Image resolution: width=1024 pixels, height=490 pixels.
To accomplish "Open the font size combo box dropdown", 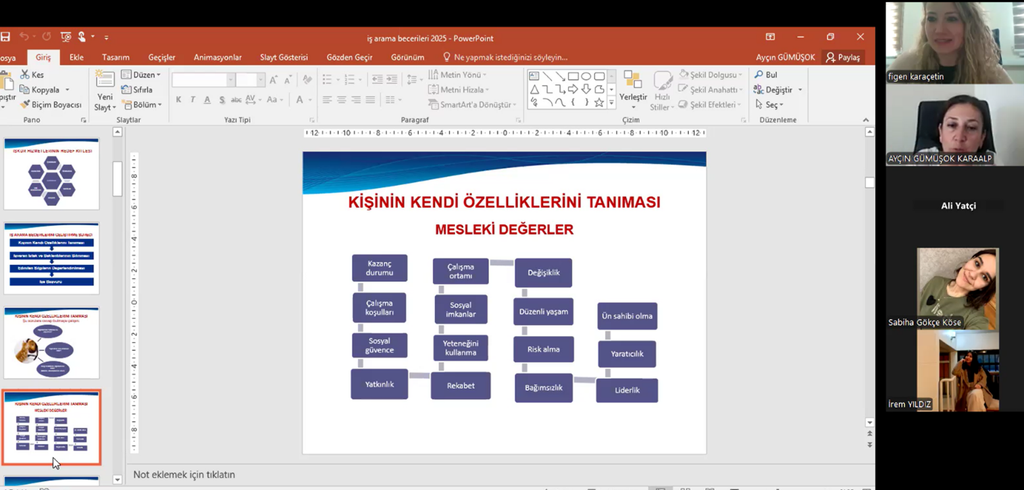I will click(x=261, y=80).
